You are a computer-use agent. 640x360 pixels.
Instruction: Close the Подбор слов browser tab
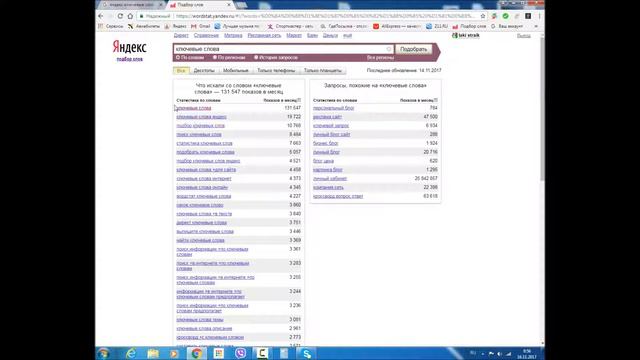point(229,4)
